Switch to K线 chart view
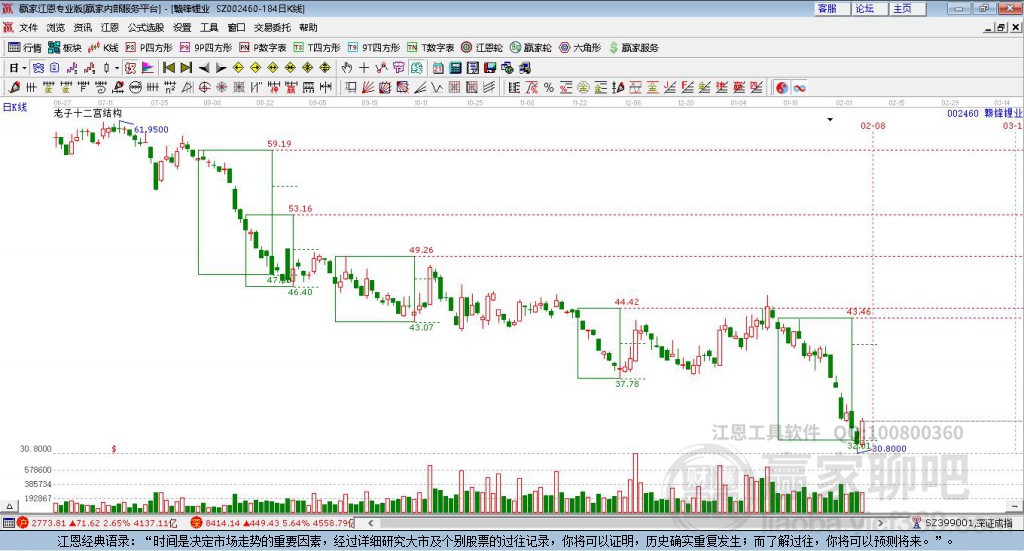 103,48
